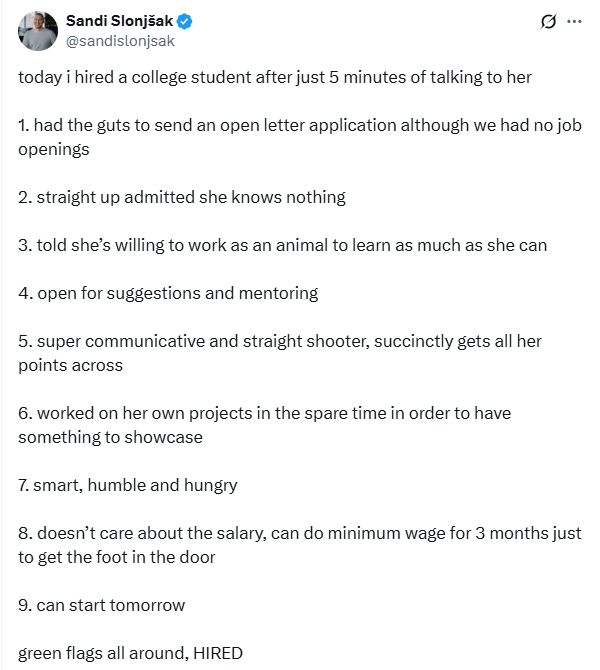Open the three-dot More options menu
Screen dimensions: 600x670
[574, 22]
